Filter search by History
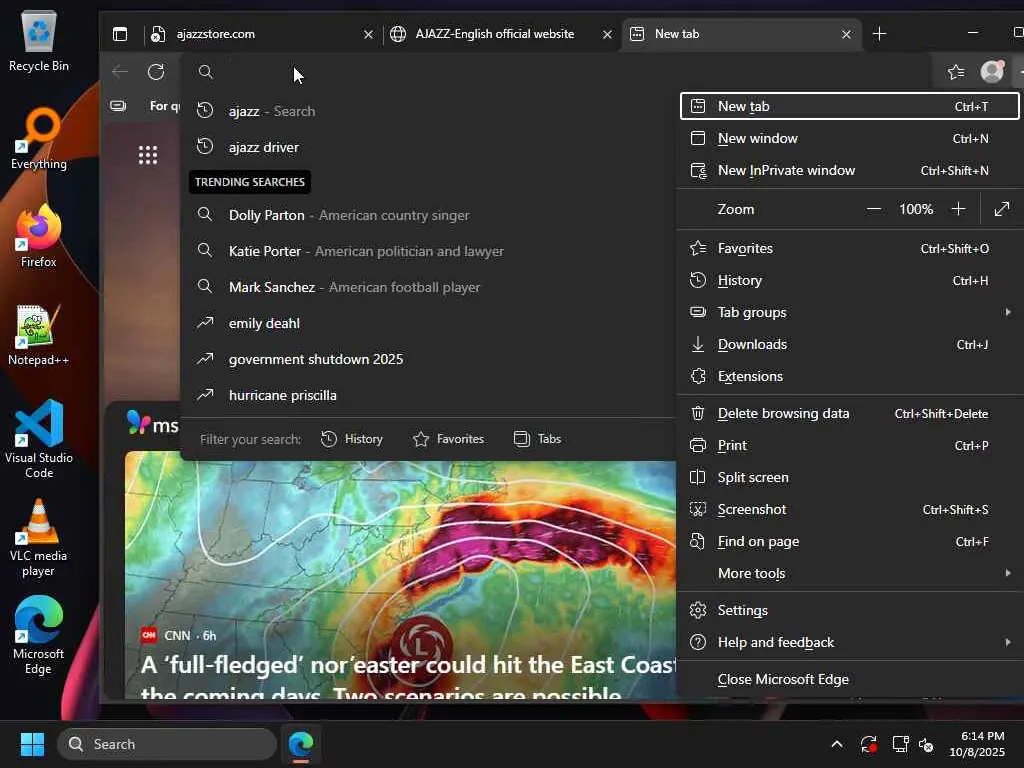 [352, 439]
